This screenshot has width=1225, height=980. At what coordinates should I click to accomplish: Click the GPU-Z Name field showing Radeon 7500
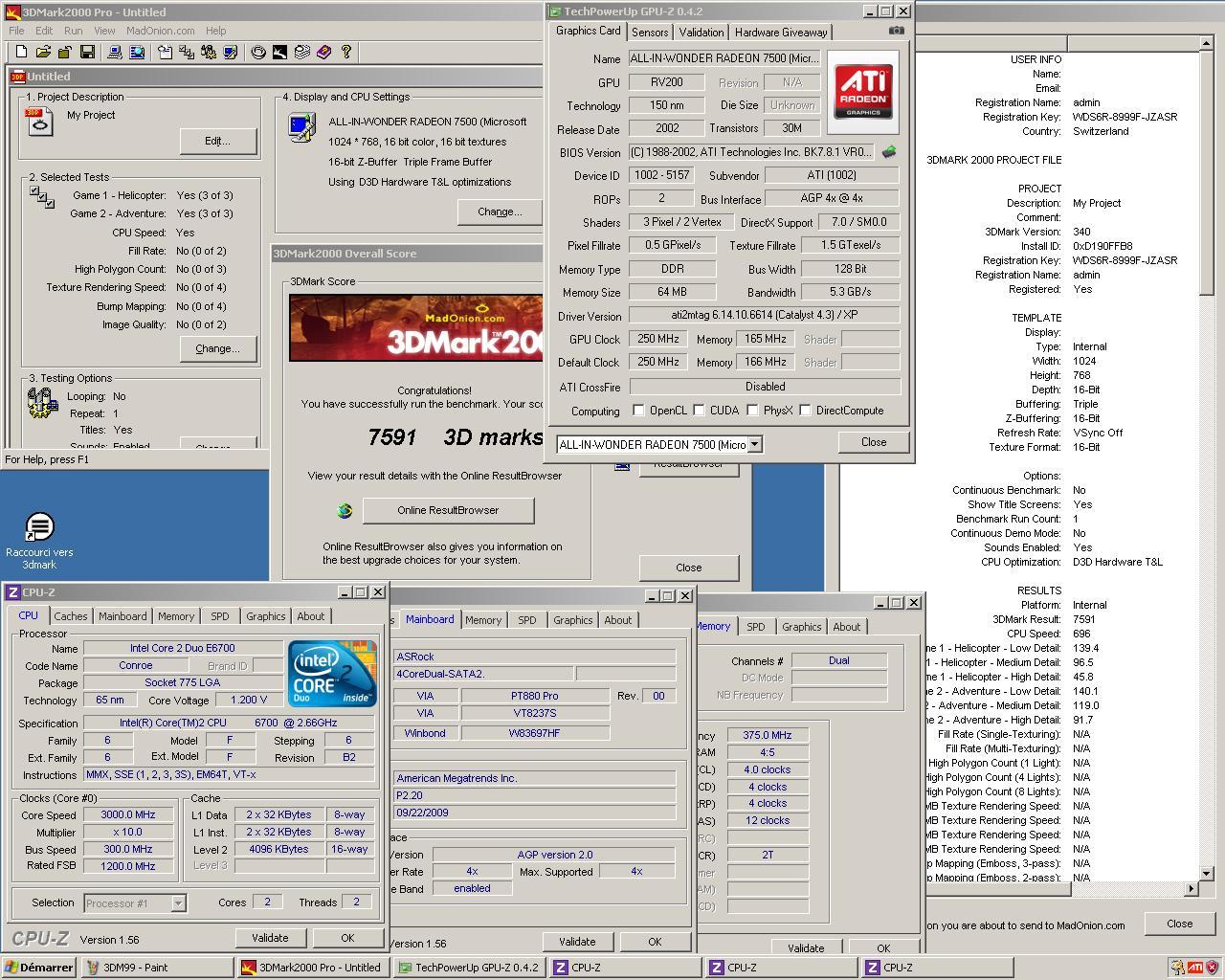724,58
